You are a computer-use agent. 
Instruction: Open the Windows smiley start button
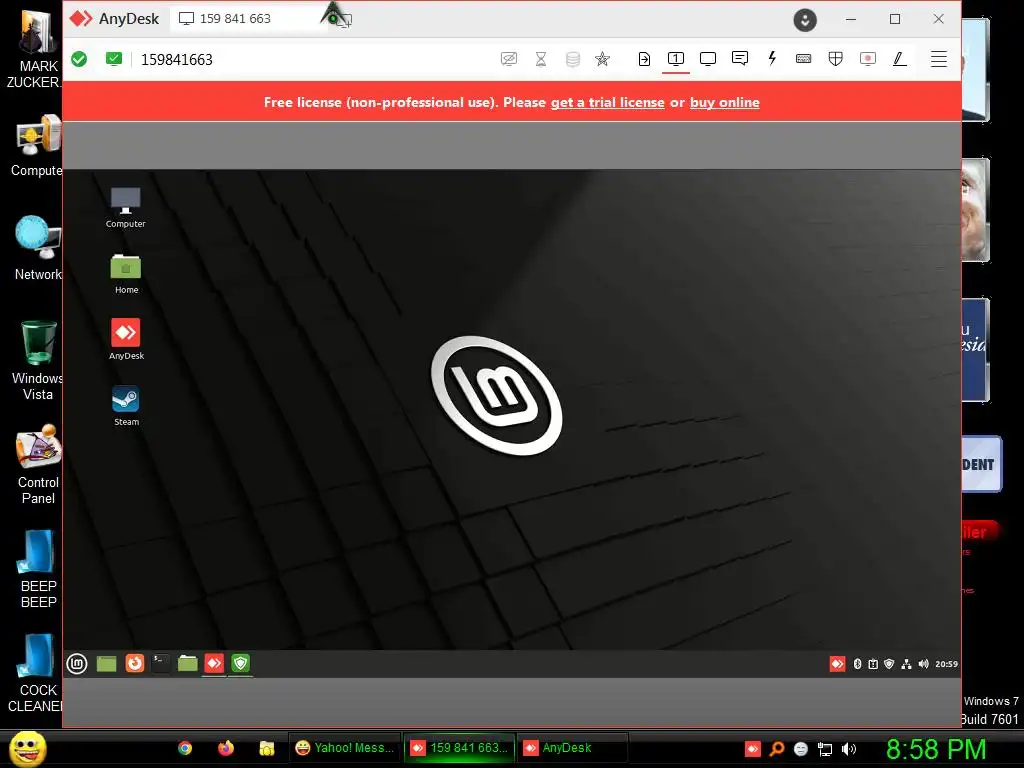28,748
